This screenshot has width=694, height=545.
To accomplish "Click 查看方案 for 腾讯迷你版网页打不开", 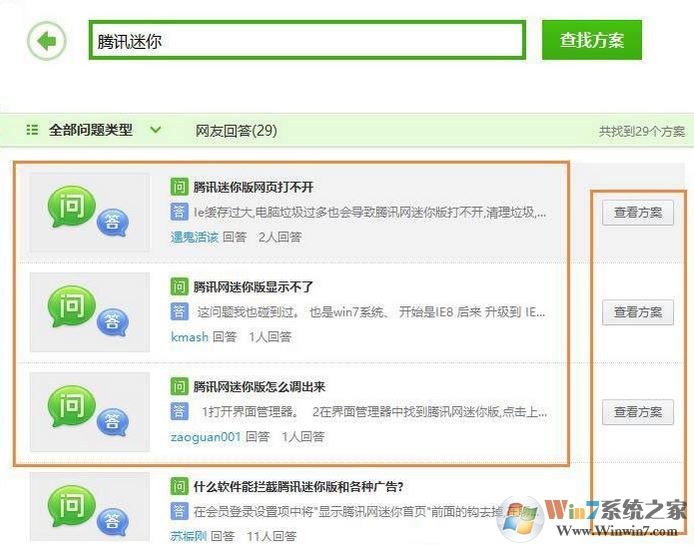I will tap(637, 212).
